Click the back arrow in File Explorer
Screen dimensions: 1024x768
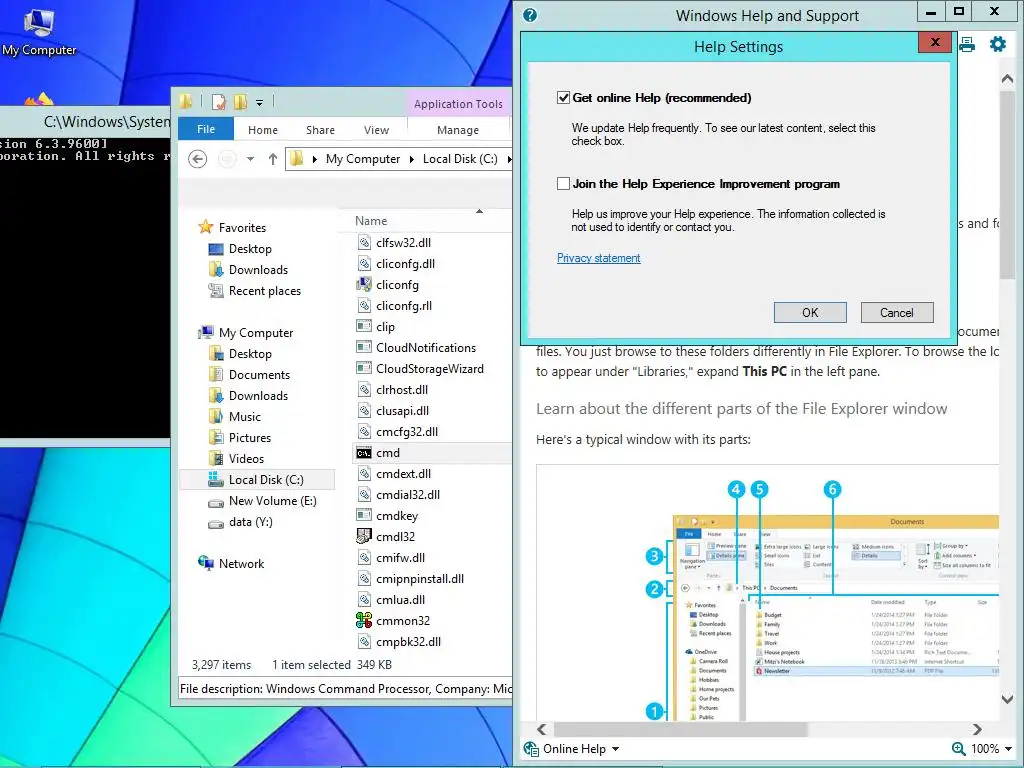pos(197,159)
